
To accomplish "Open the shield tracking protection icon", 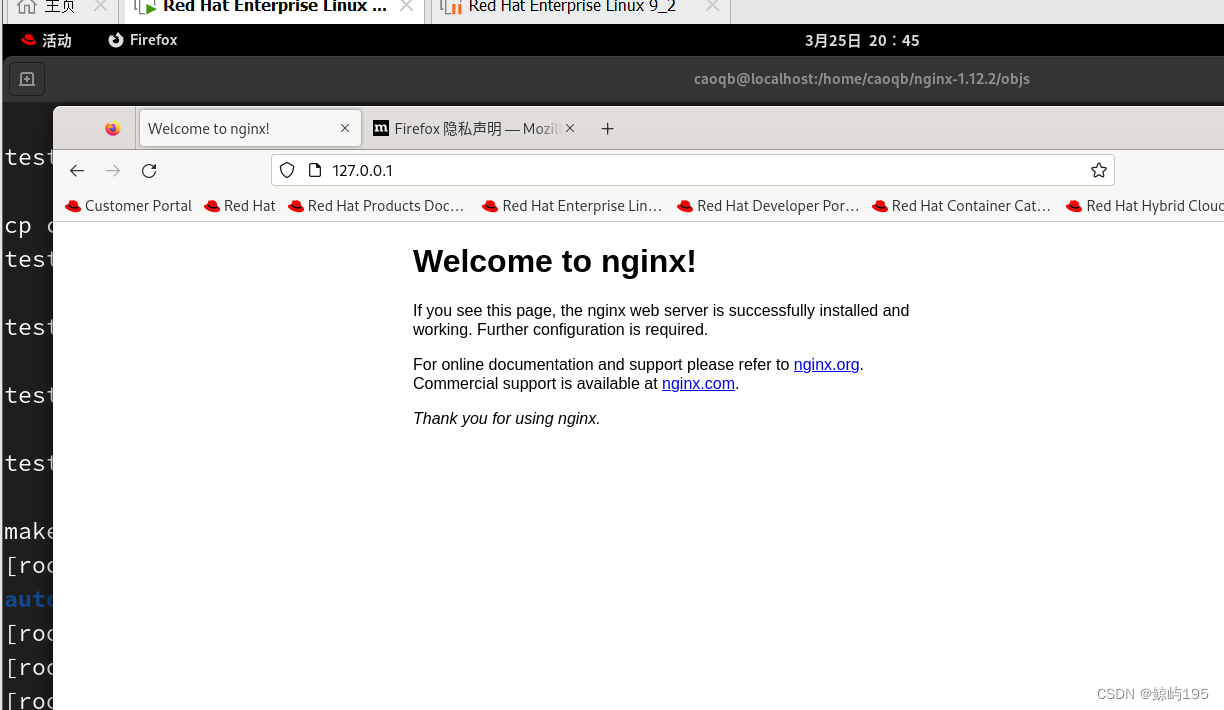I will point(287,170).
